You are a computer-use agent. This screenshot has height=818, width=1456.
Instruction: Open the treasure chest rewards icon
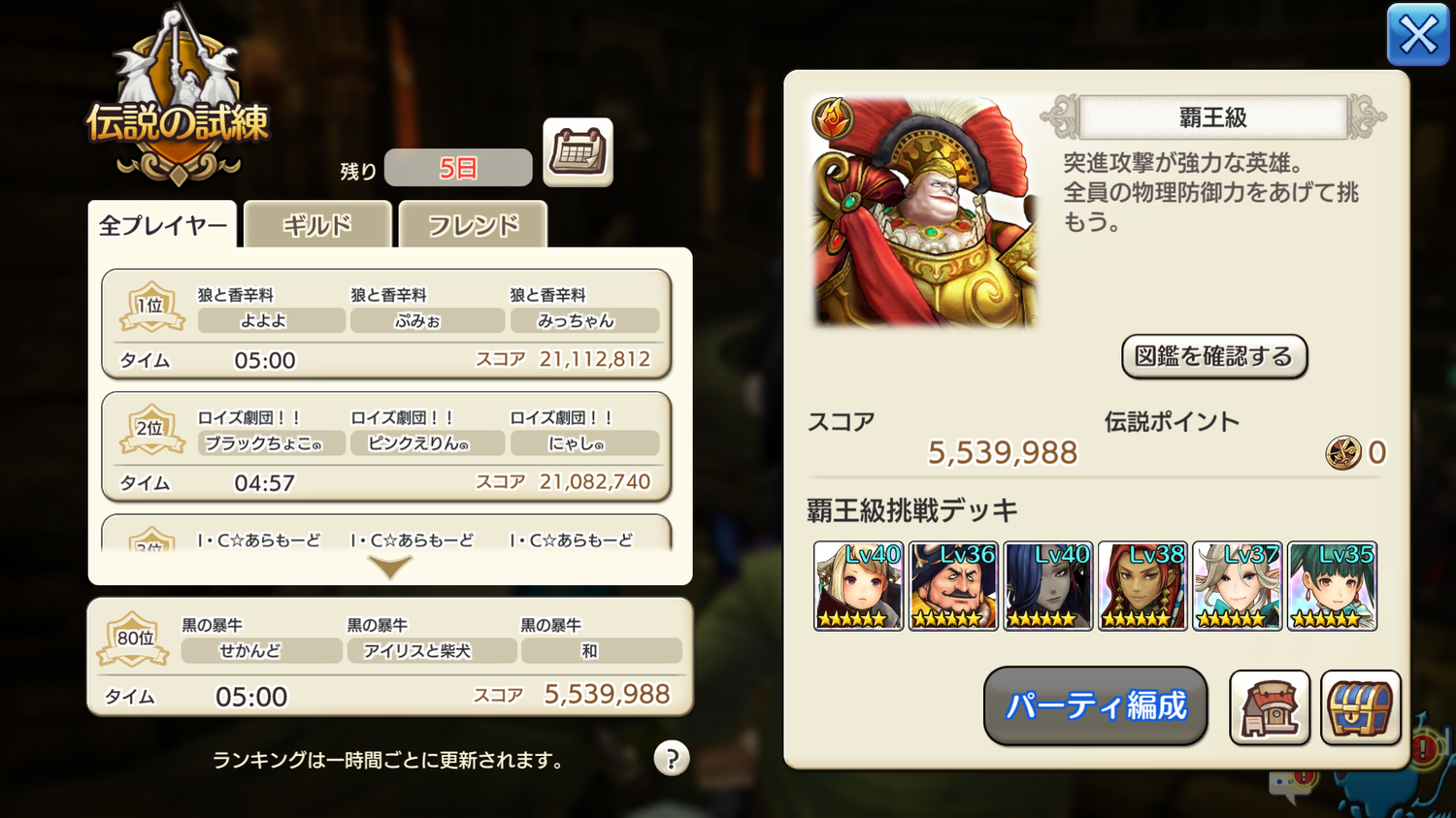click(x=1361, y=707)
